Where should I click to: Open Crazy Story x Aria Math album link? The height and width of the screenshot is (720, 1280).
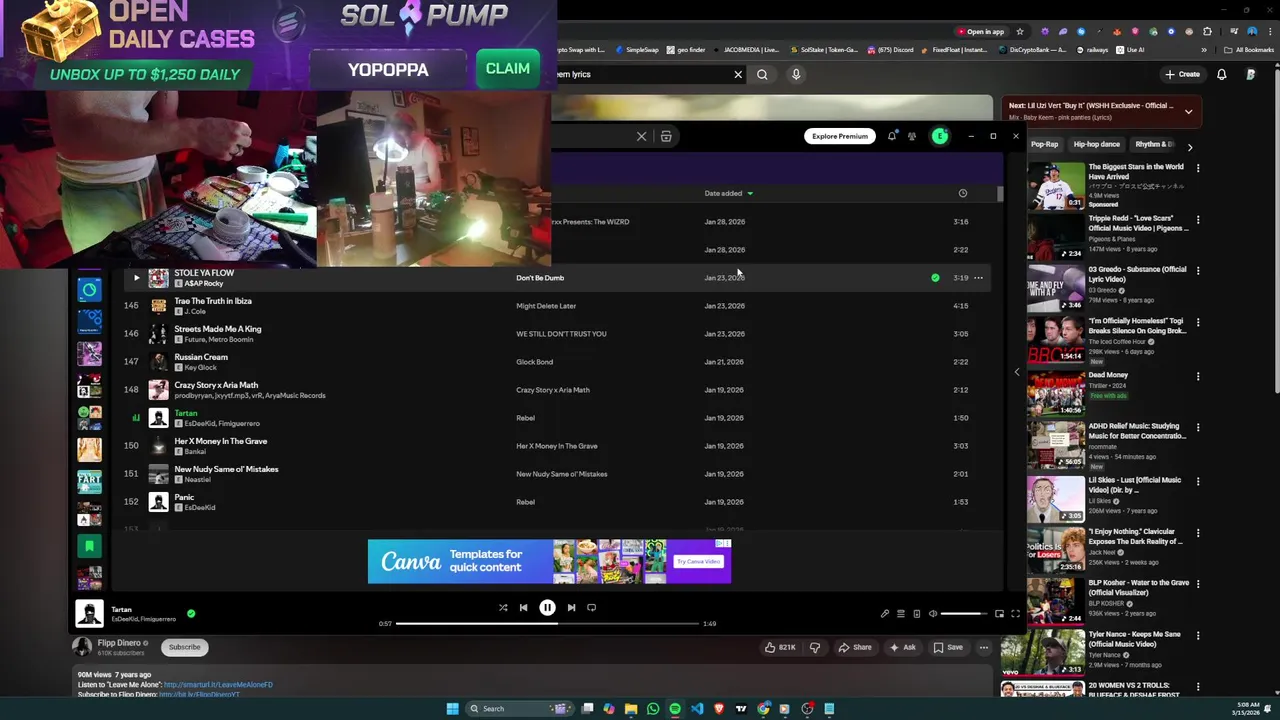coord(553,390)
